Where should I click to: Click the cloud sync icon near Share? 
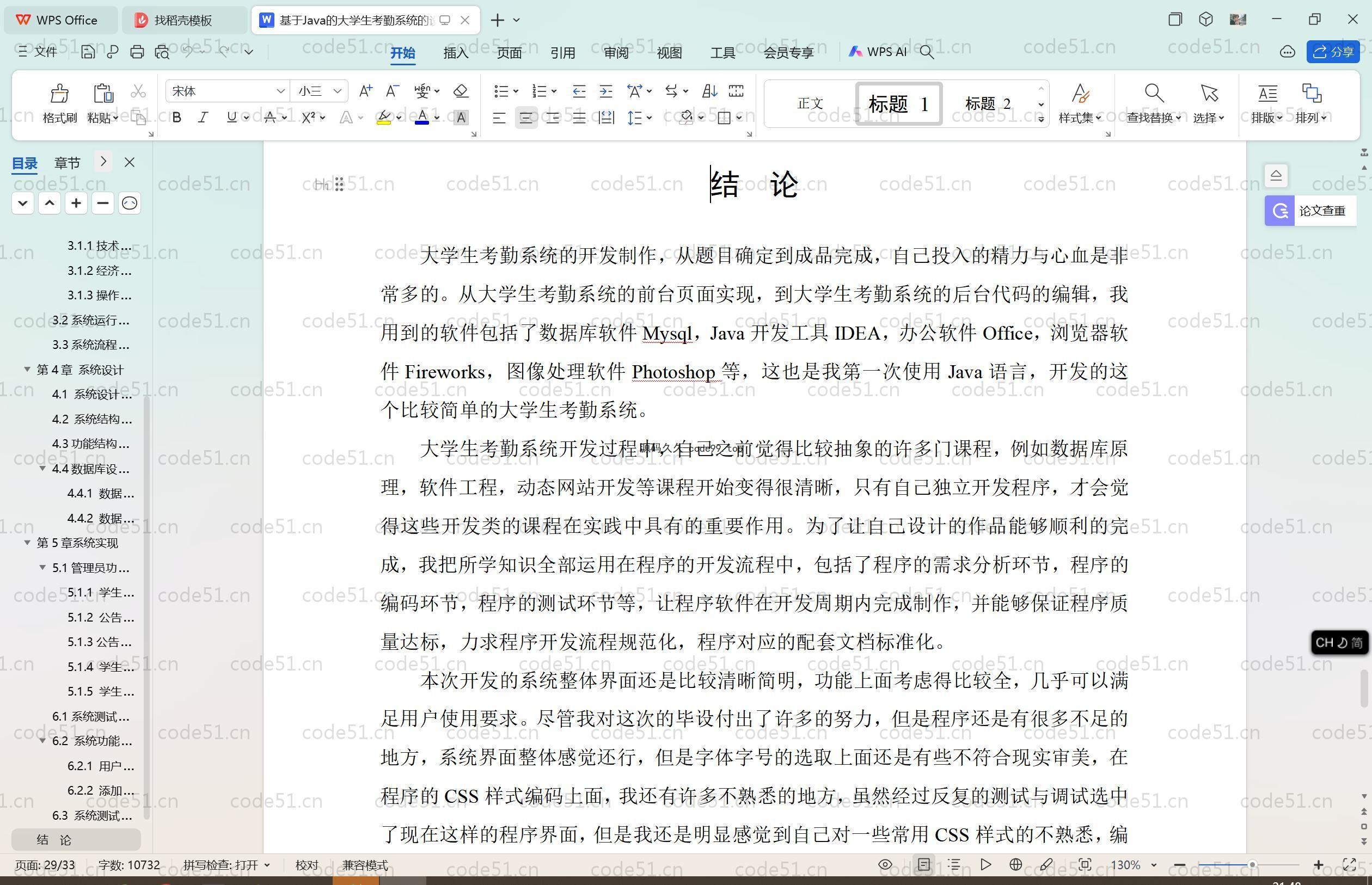coord(1288,52)
